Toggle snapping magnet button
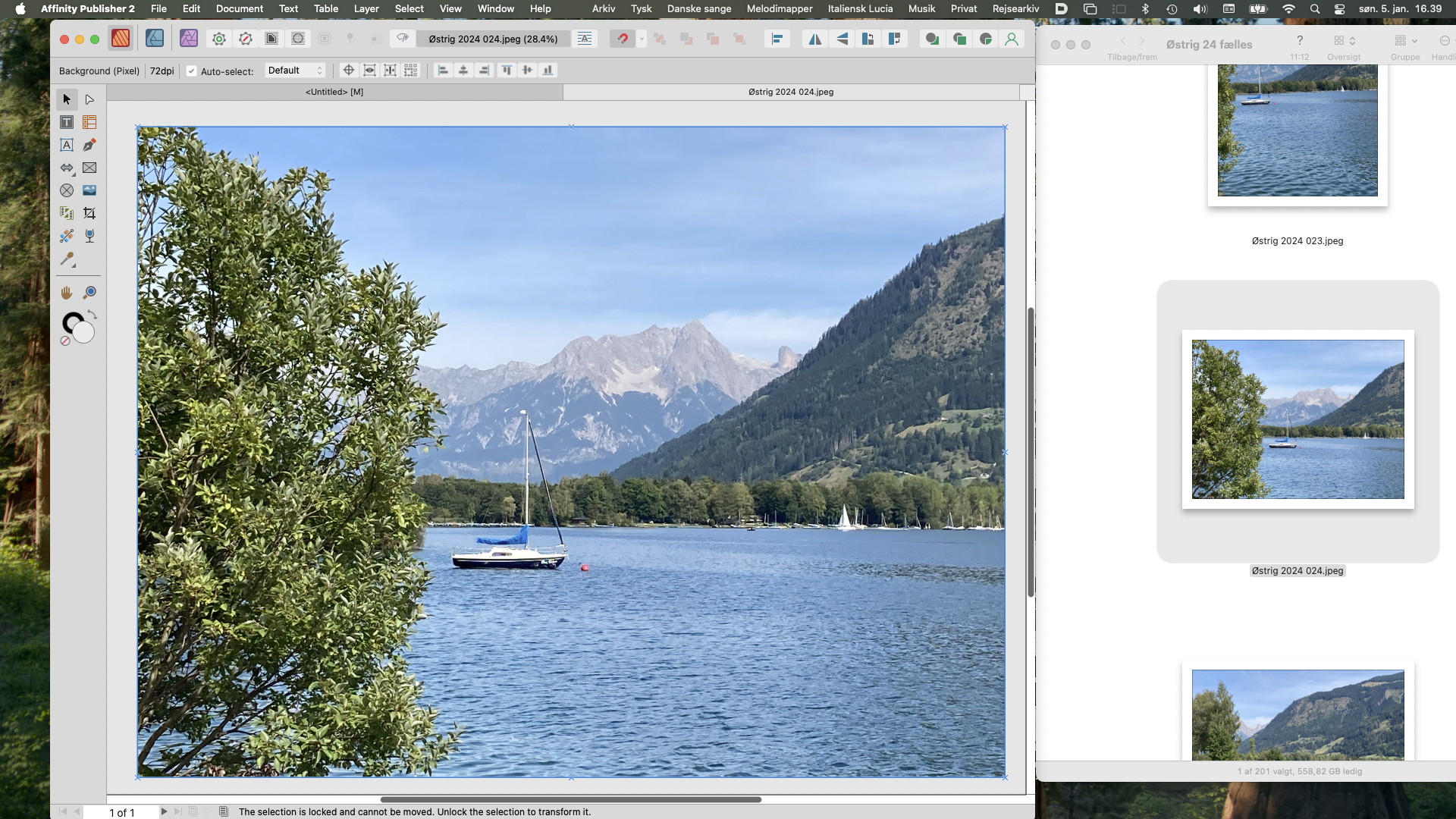 (x=623, y=39)
